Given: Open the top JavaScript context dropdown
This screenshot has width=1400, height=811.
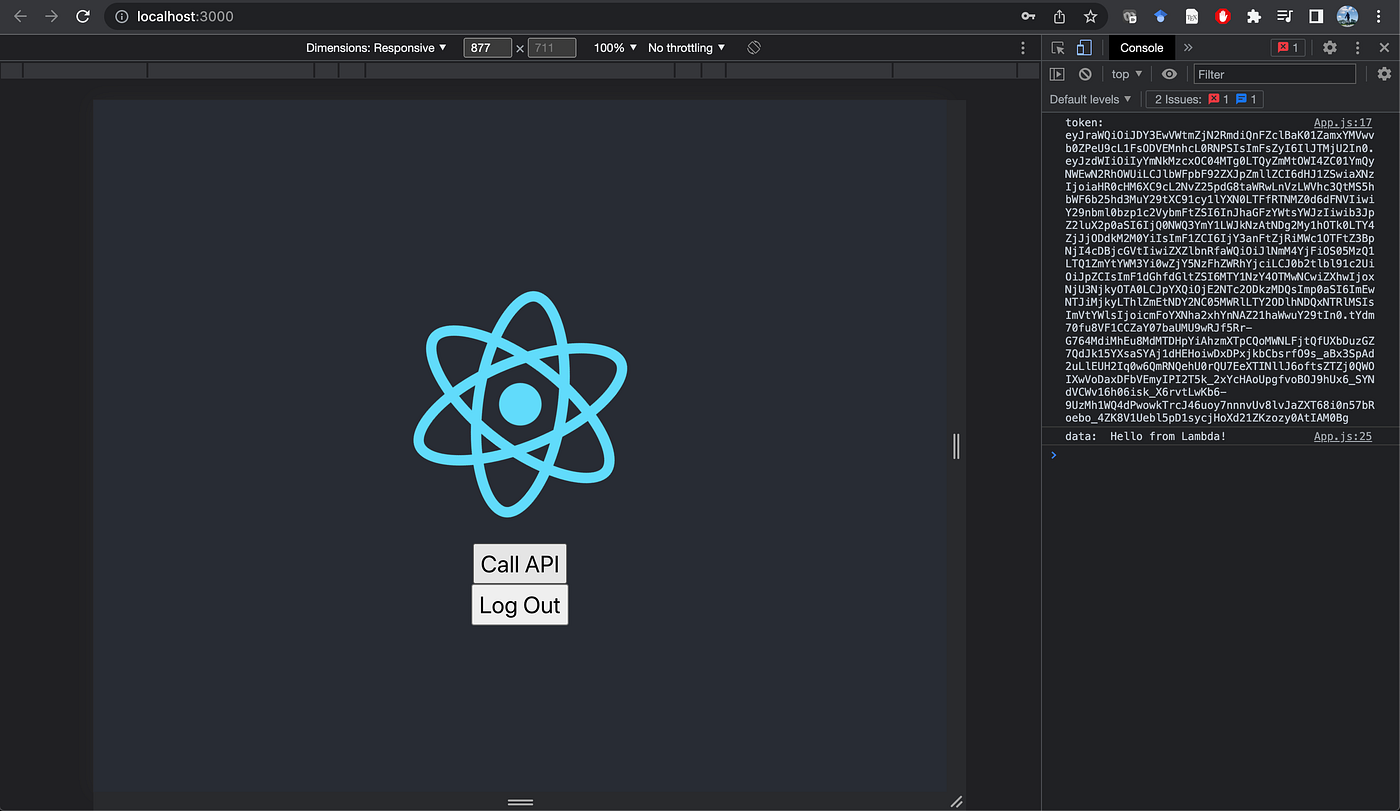Looking at the screenshot, I should pos(1127,74).
